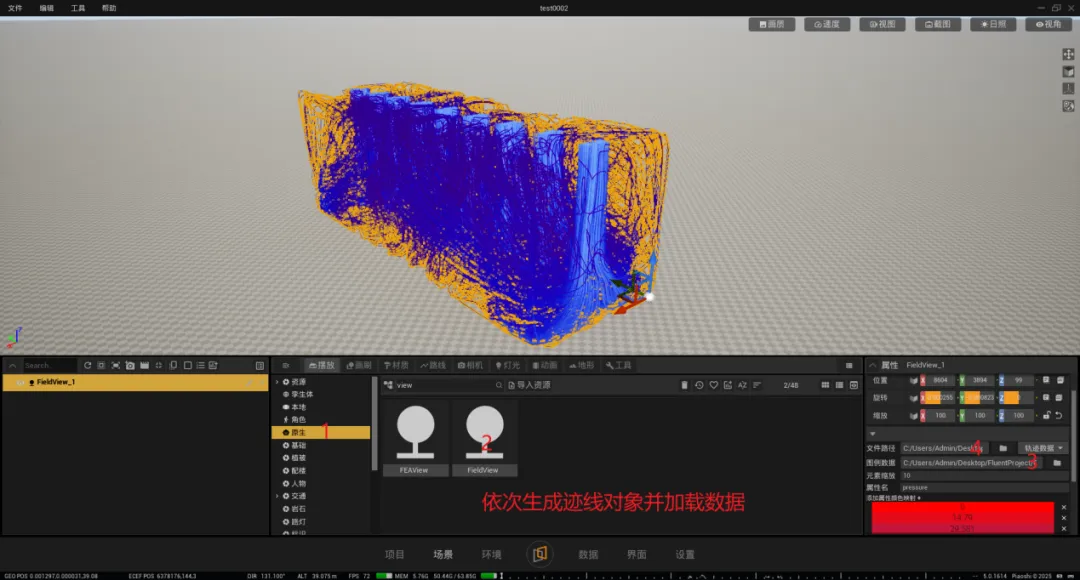Click the folder icon next to 文件路径

[1002, 448]
